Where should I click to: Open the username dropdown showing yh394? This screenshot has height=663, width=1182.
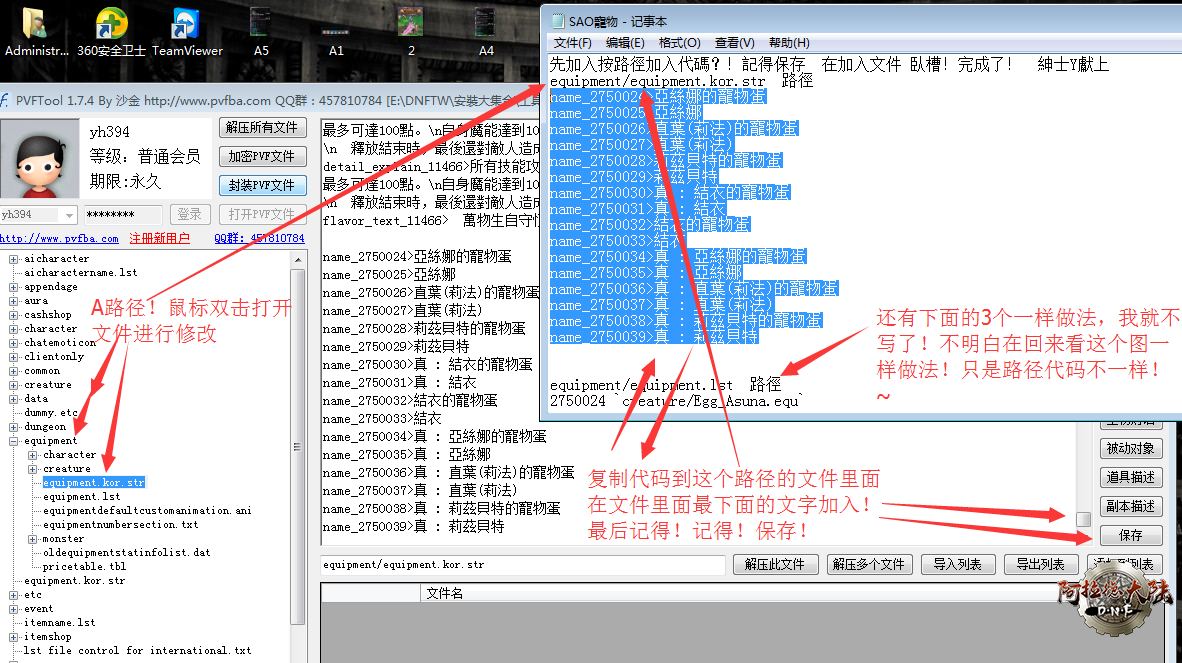[x=69, y=215]
